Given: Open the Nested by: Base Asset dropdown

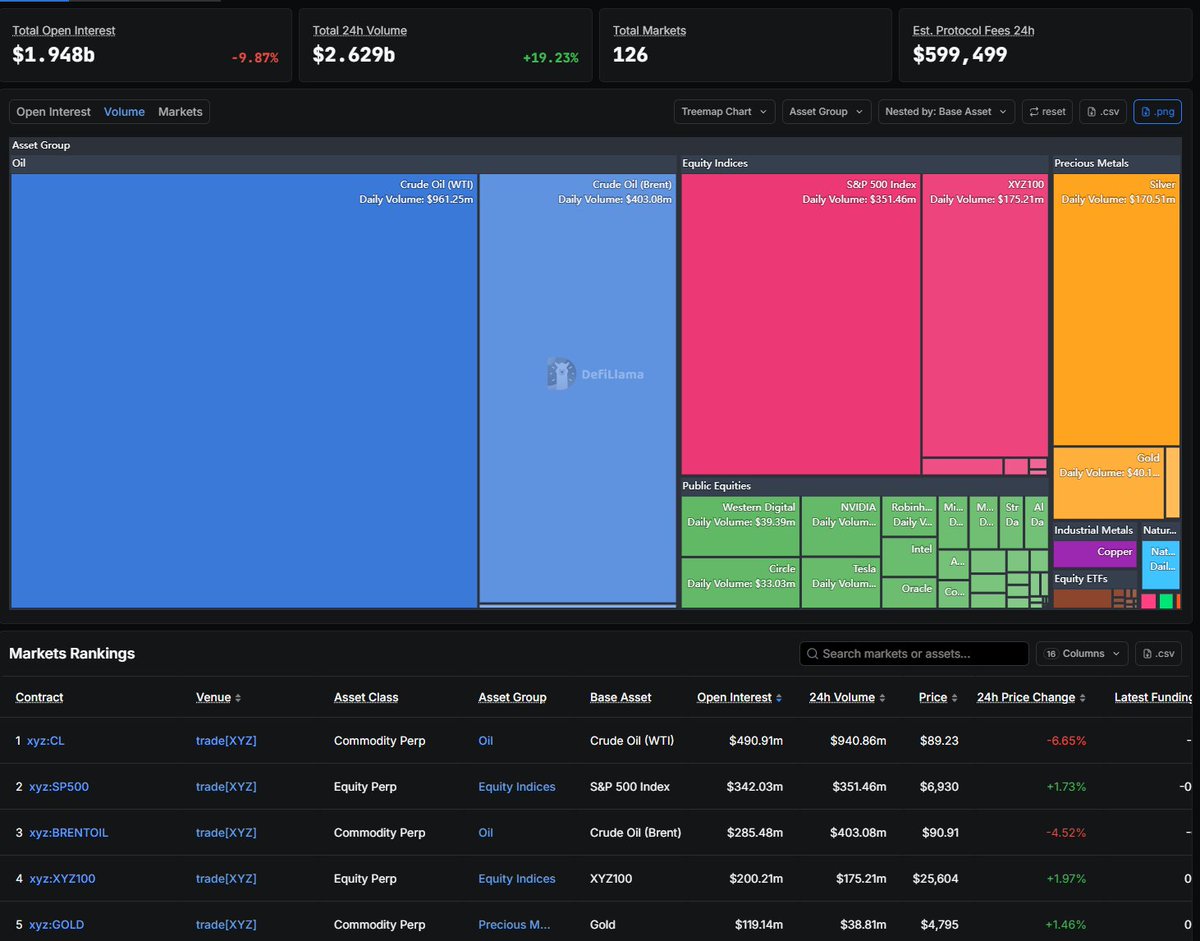Looking at the screenshot, I should point(945,111).
